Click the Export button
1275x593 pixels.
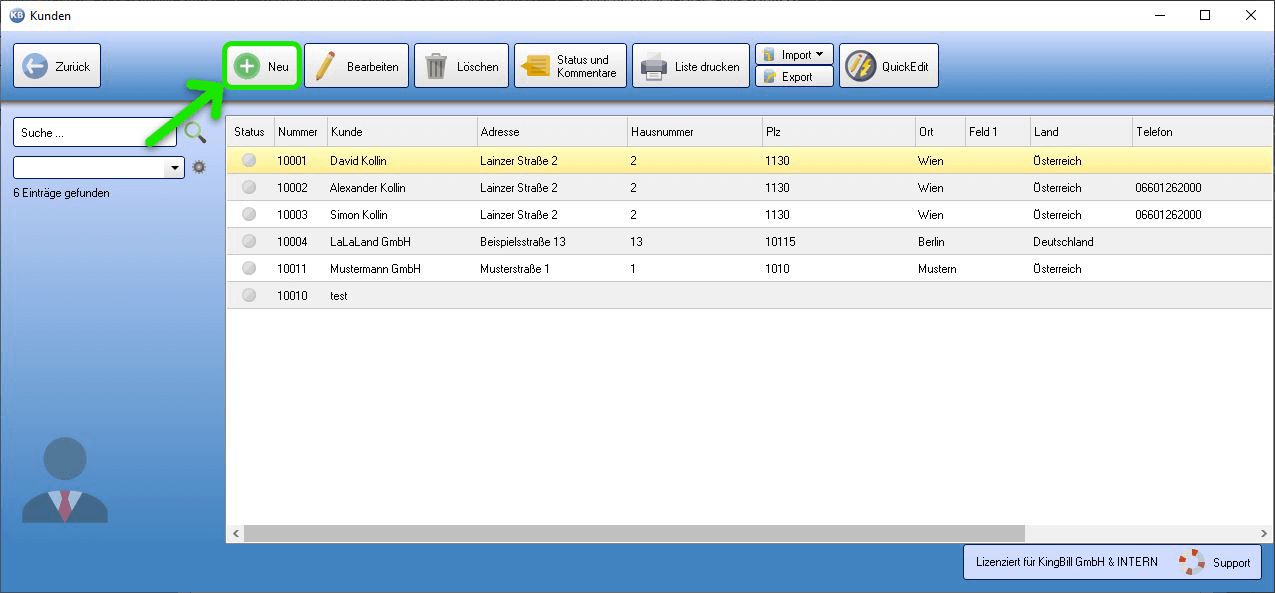coord(794,77)
